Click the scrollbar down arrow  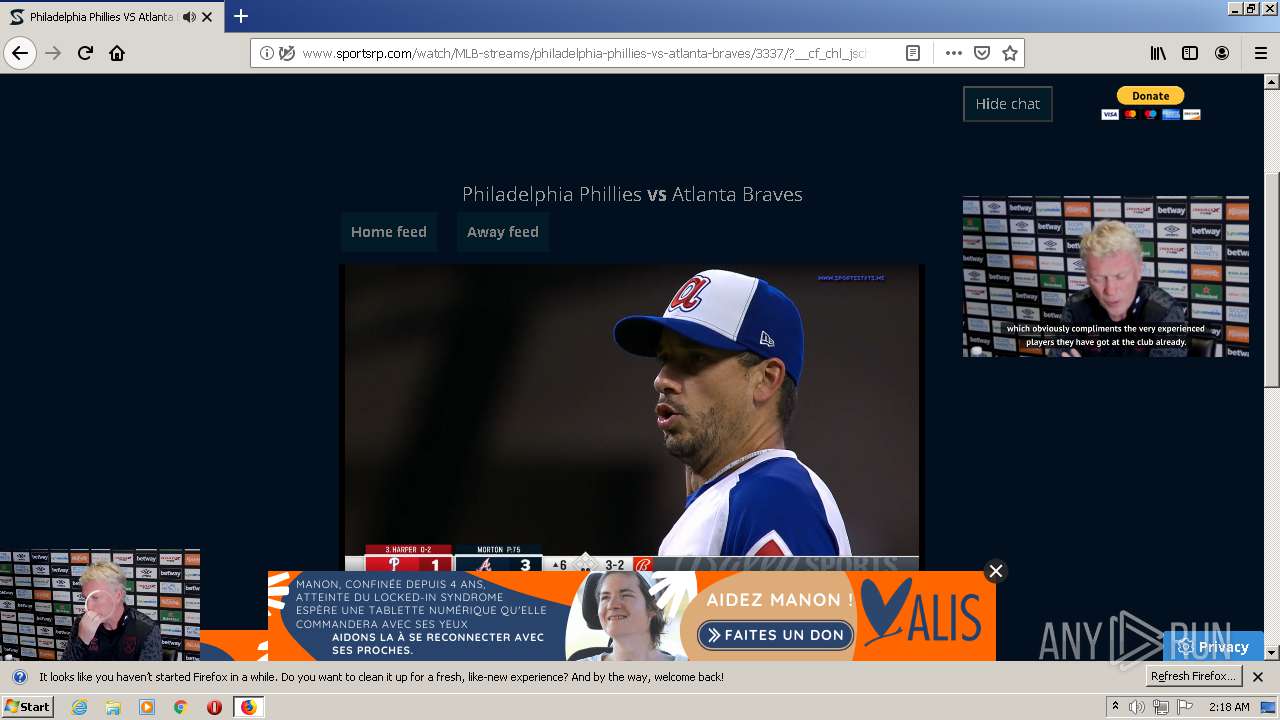tap(1272, 652)
